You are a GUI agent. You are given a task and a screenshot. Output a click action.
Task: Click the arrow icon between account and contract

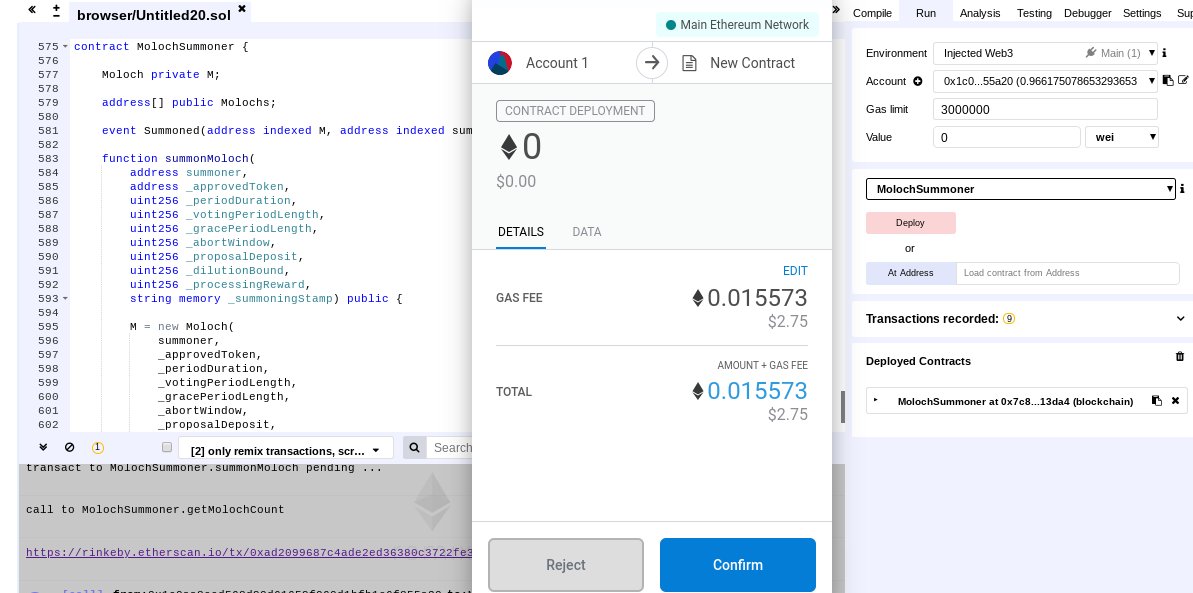tap(651, 63)
